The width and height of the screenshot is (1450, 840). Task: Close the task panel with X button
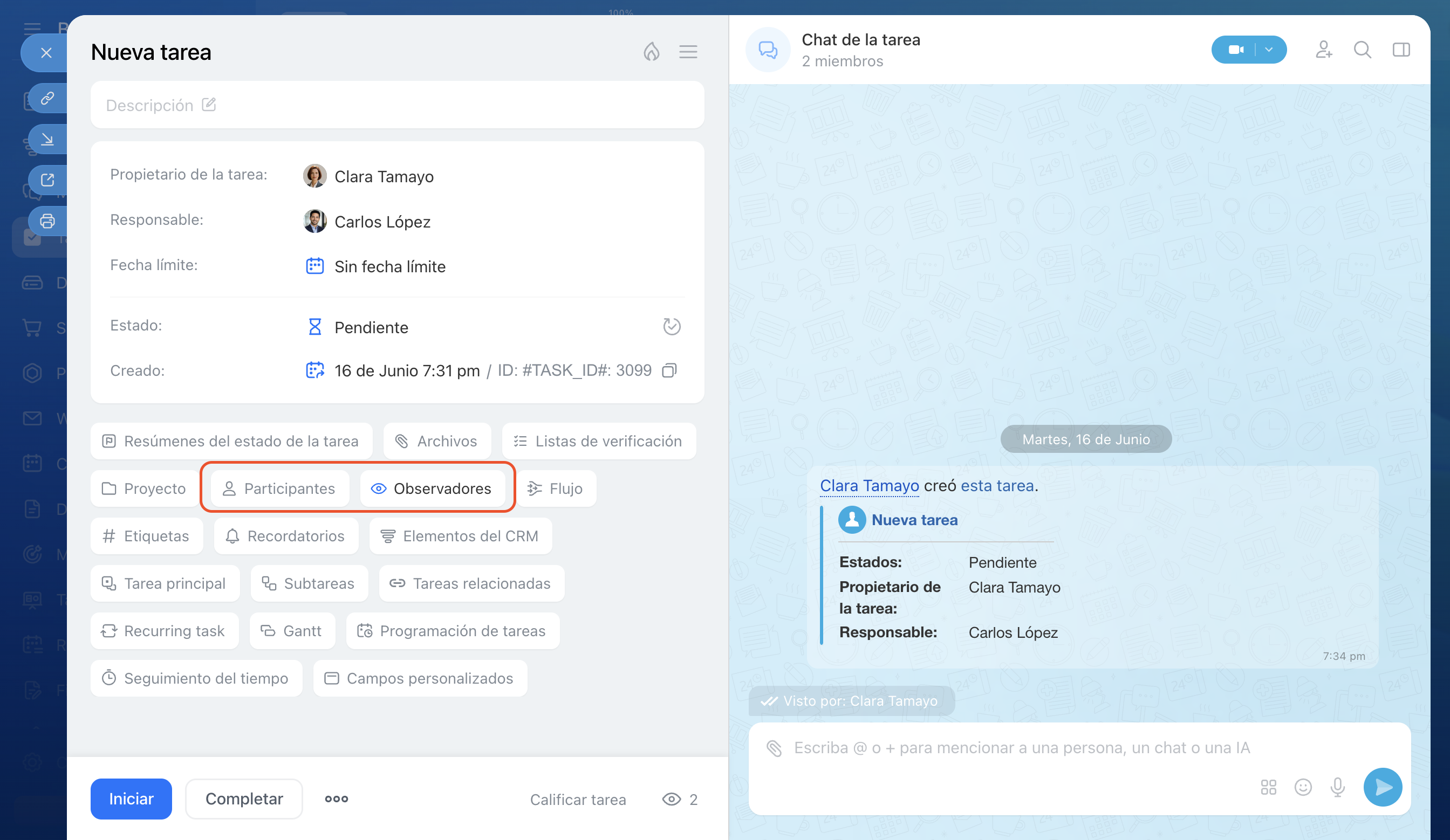coord(46,53)
